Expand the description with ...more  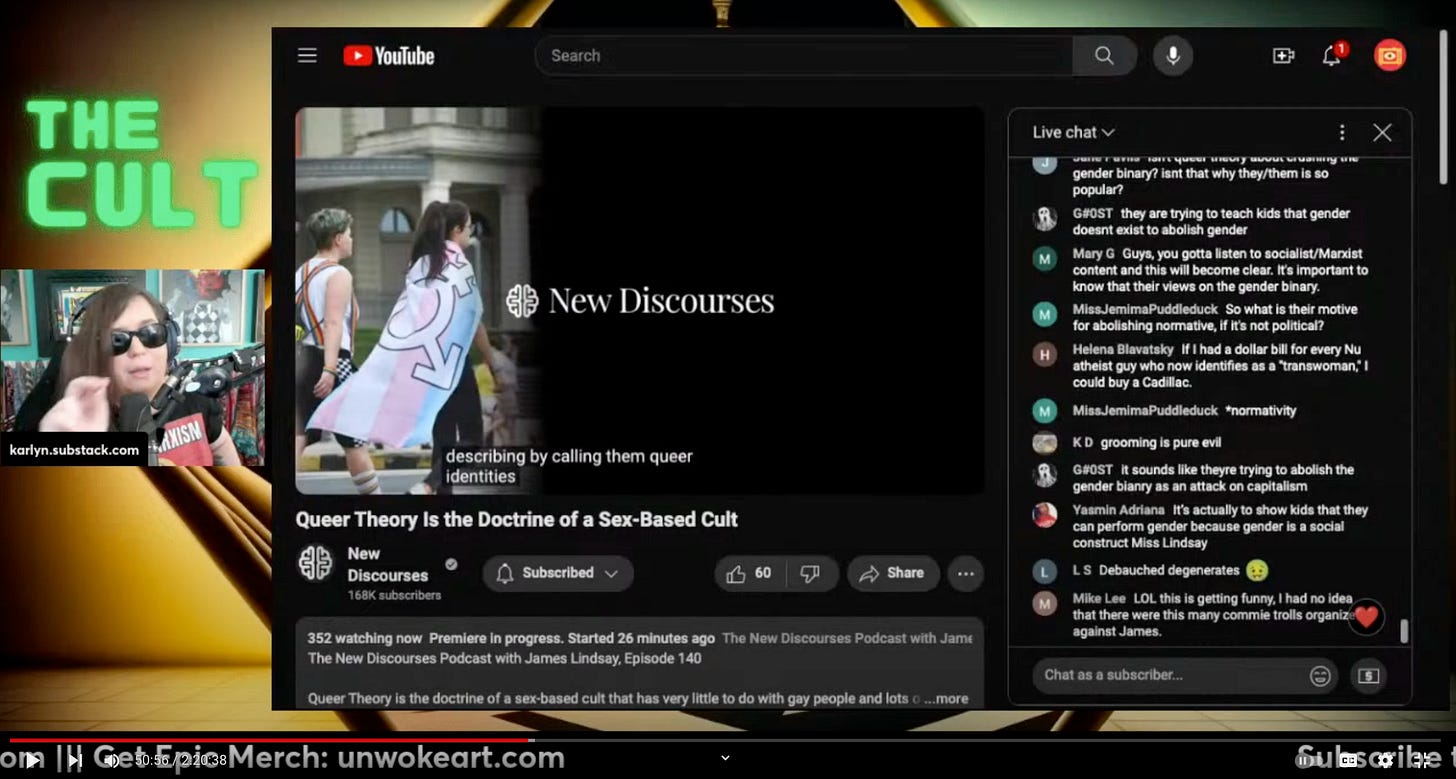coord(945,699)
